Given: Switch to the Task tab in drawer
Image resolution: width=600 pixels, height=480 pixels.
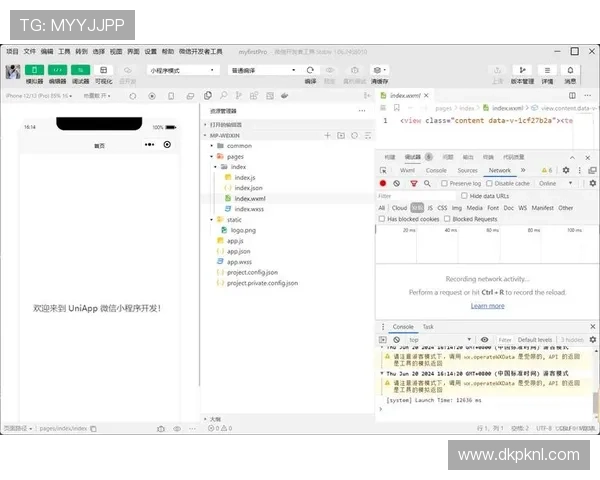Looking at the screenshot, I should pyautogui.click(x=428, y=327).
